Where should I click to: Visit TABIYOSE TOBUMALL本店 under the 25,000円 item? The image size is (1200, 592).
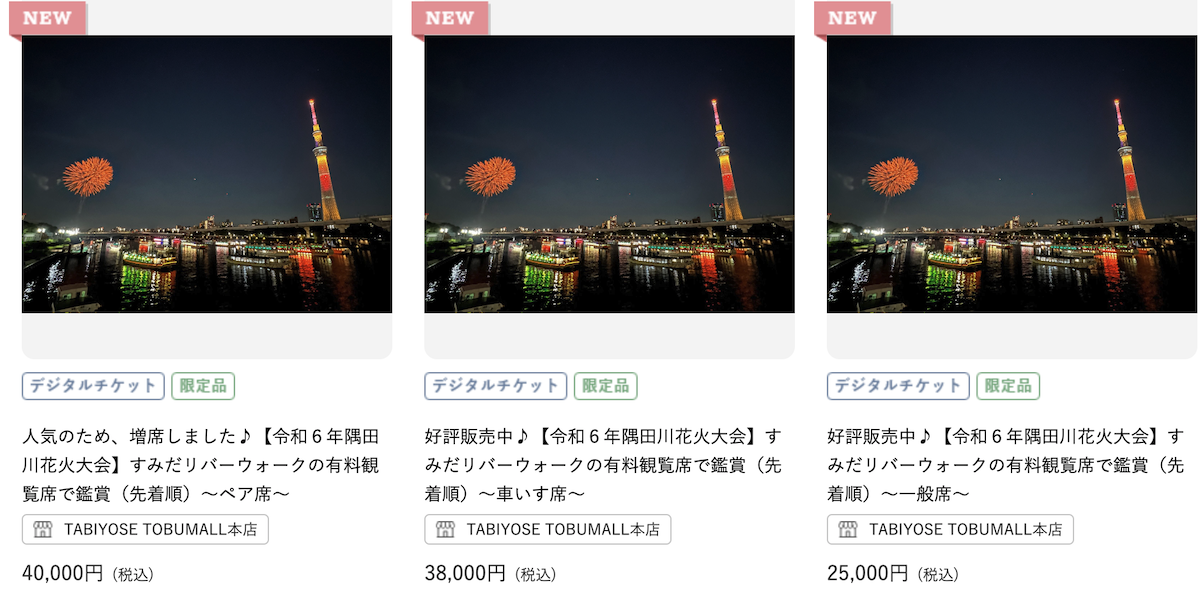950,530
